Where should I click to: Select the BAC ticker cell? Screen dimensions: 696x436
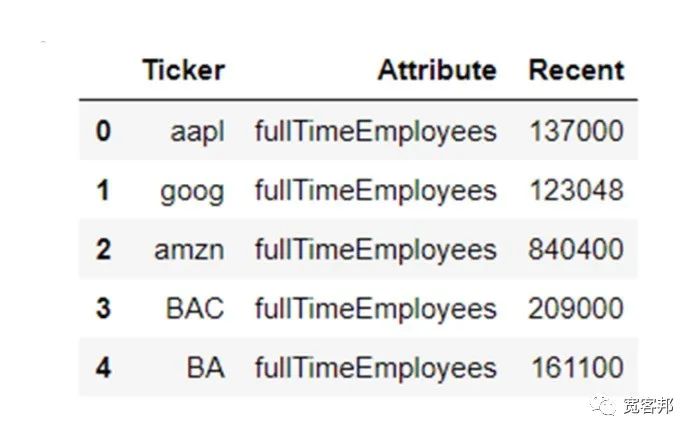195,308
